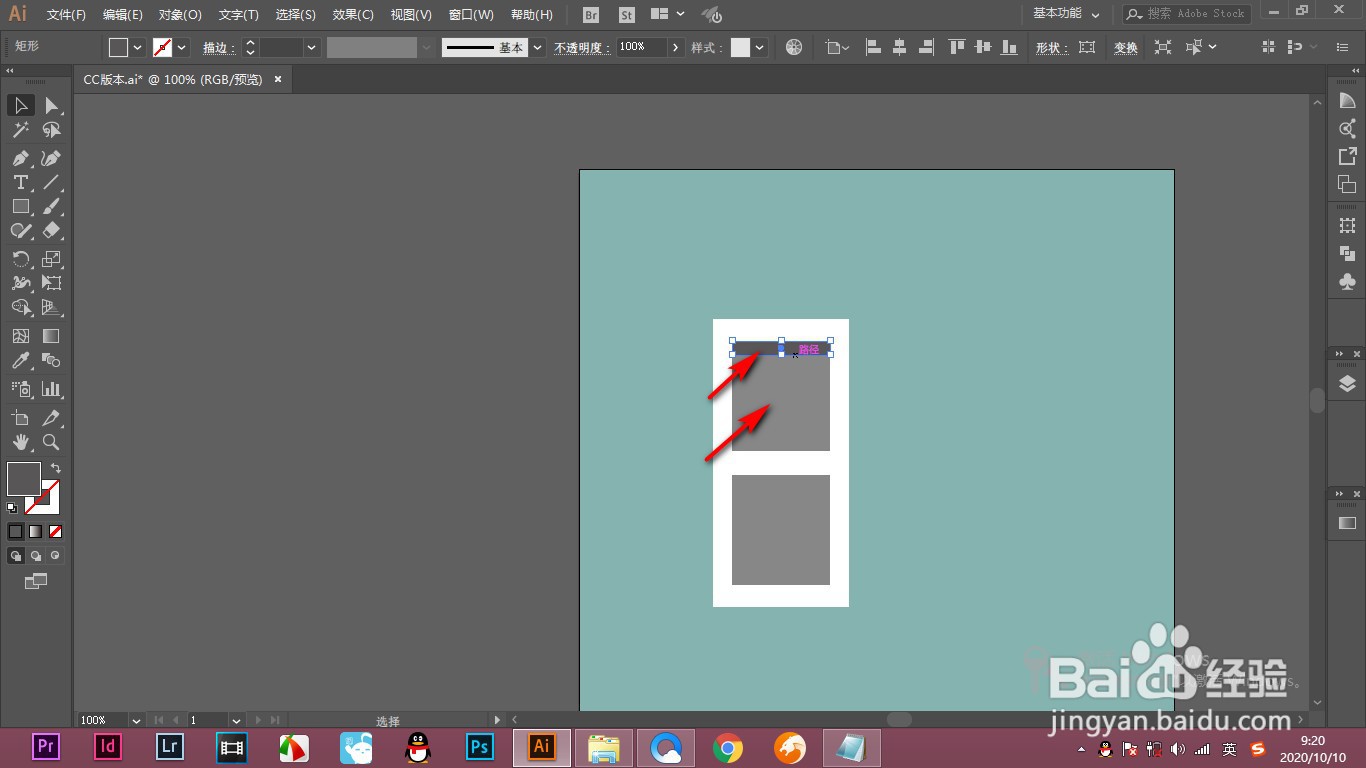Open the 效果(C) menu
The height and width of the screenshot is (768, 1366).
point(353,15)
